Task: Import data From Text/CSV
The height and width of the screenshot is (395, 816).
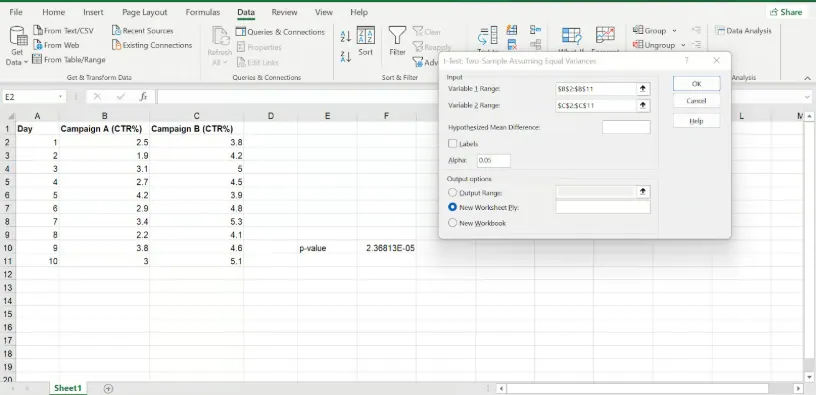Action: pyautogui.click(x=63, y=31)
